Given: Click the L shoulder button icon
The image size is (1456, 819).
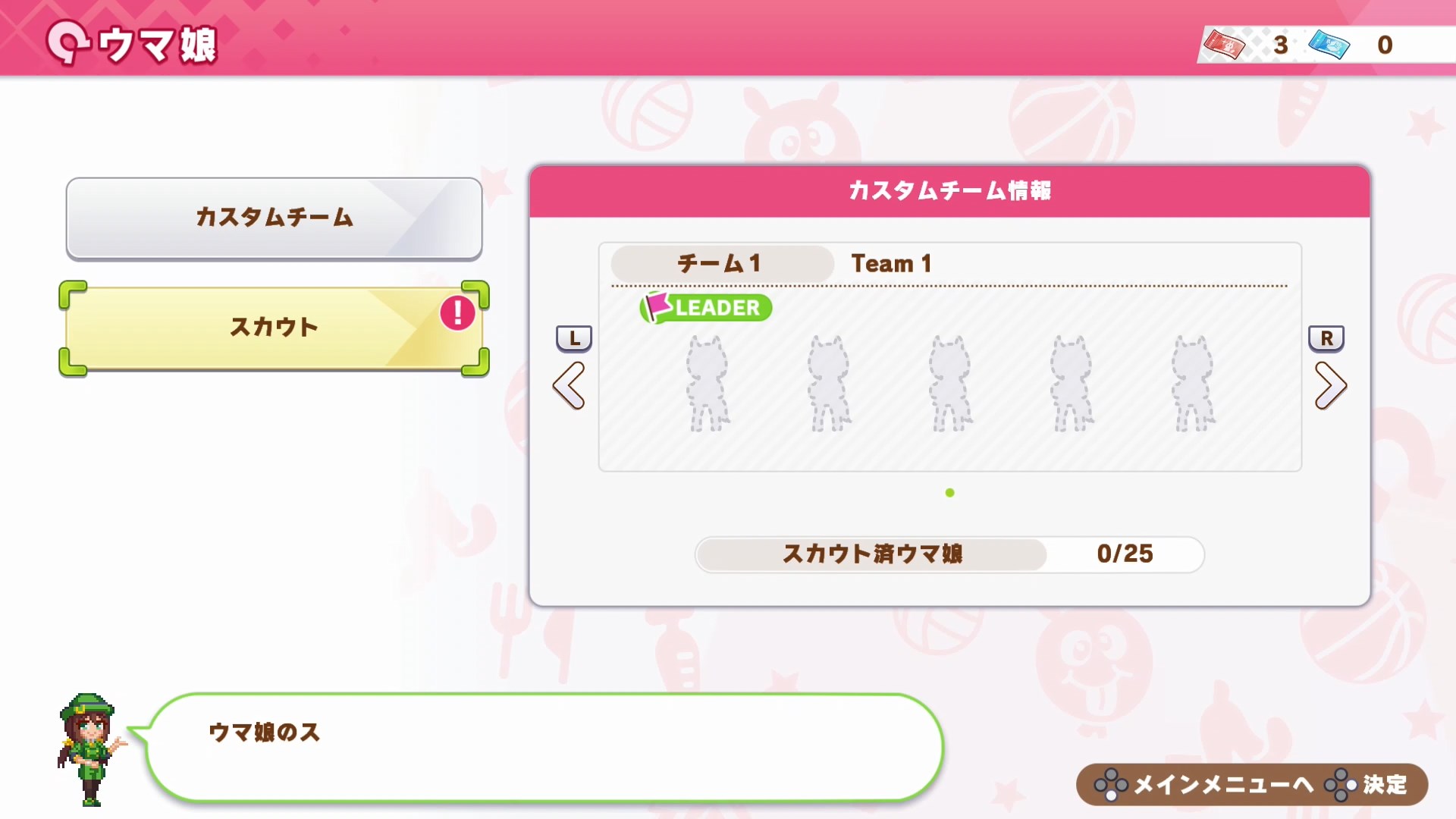Looking at the screenshot, I should pyautogui.click(x=574, y=338).
